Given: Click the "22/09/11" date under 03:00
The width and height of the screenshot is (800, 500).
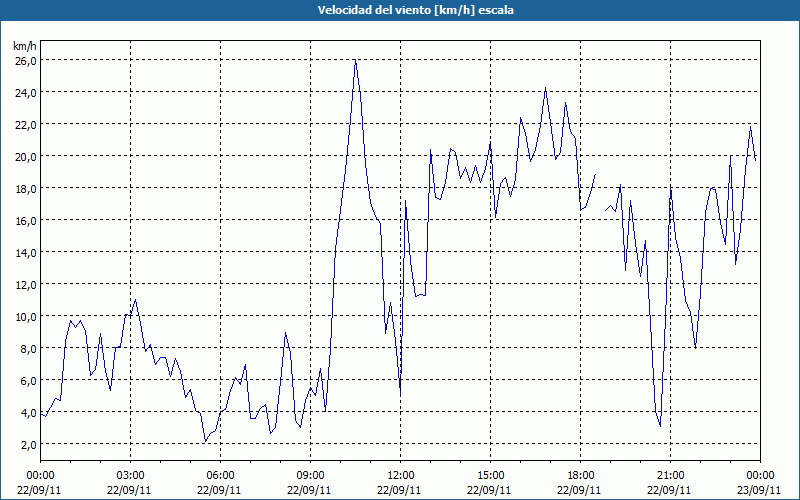Looking at the screenshot, I should [x=129, y=490].
